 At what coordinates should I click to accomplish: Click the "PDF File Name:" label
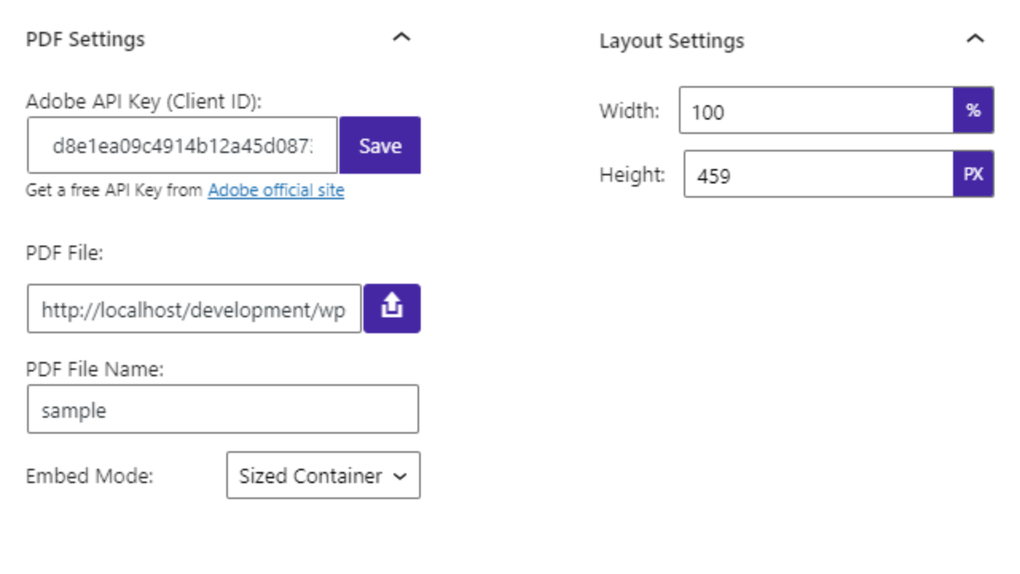[x=94, y=369]
